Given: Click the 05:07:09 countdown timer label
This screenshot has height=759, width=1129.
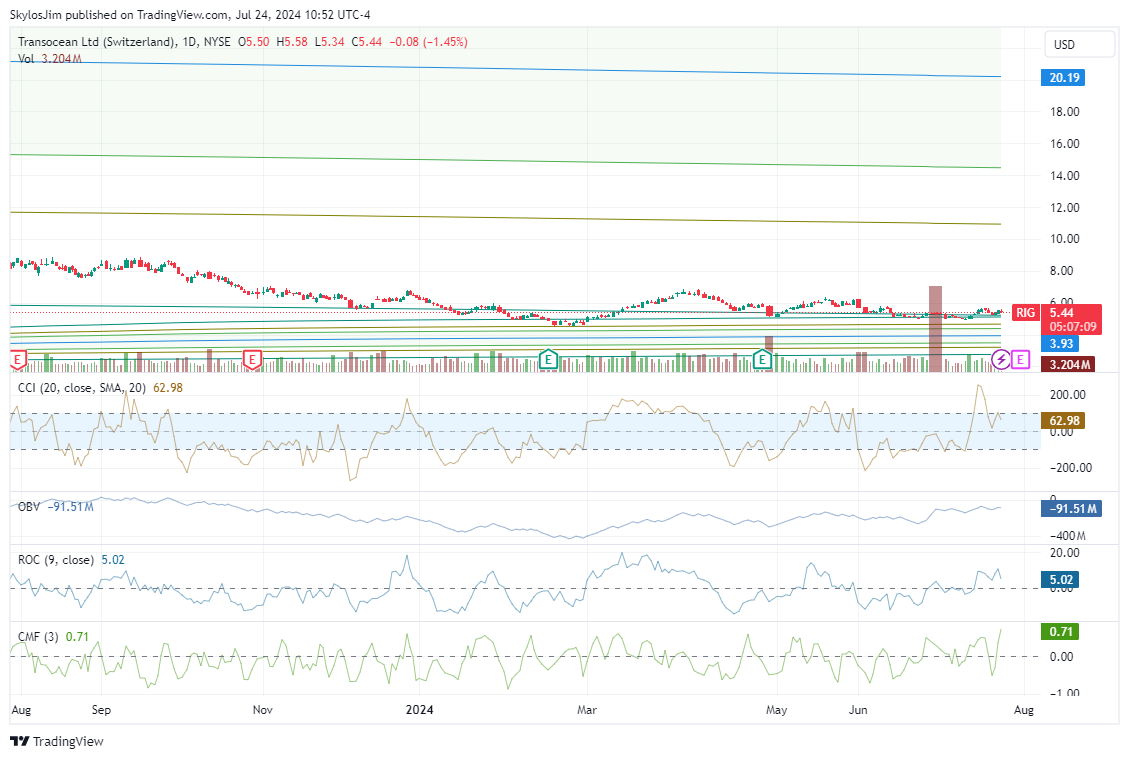Looking at the screenshot, I should 1072,327.
